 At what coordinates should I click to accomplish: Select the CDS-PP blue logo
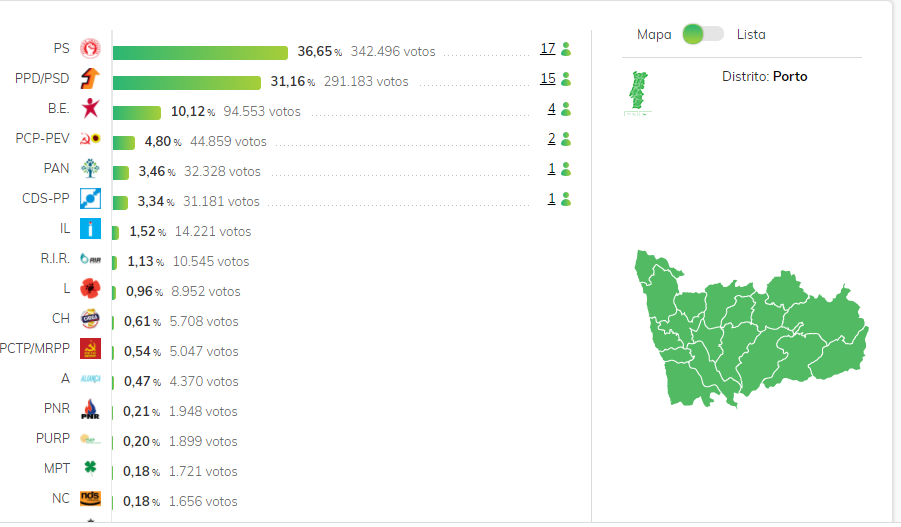(90, 199)
